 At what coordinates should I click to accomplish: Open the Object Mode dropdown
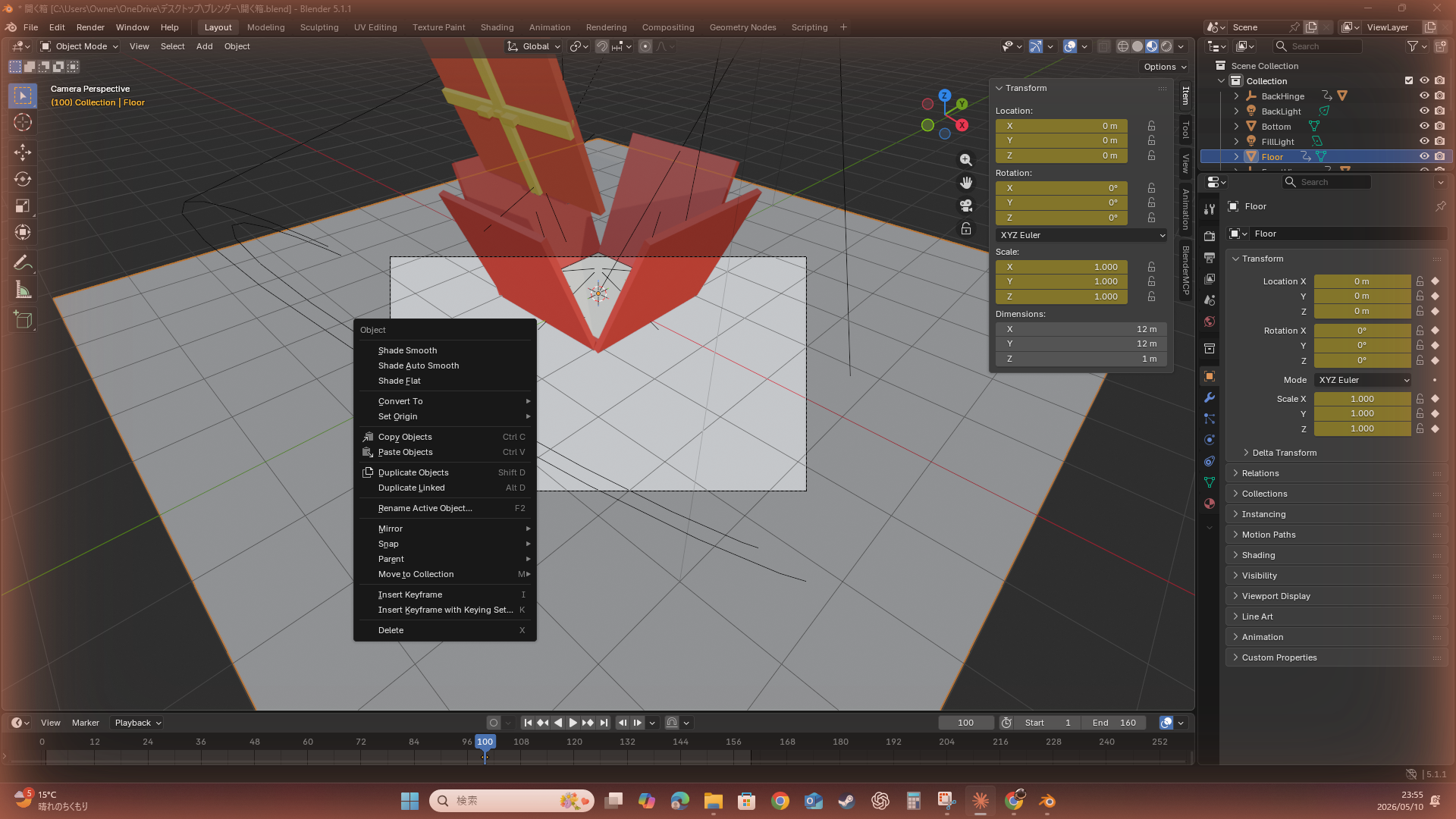click(80, 46)
